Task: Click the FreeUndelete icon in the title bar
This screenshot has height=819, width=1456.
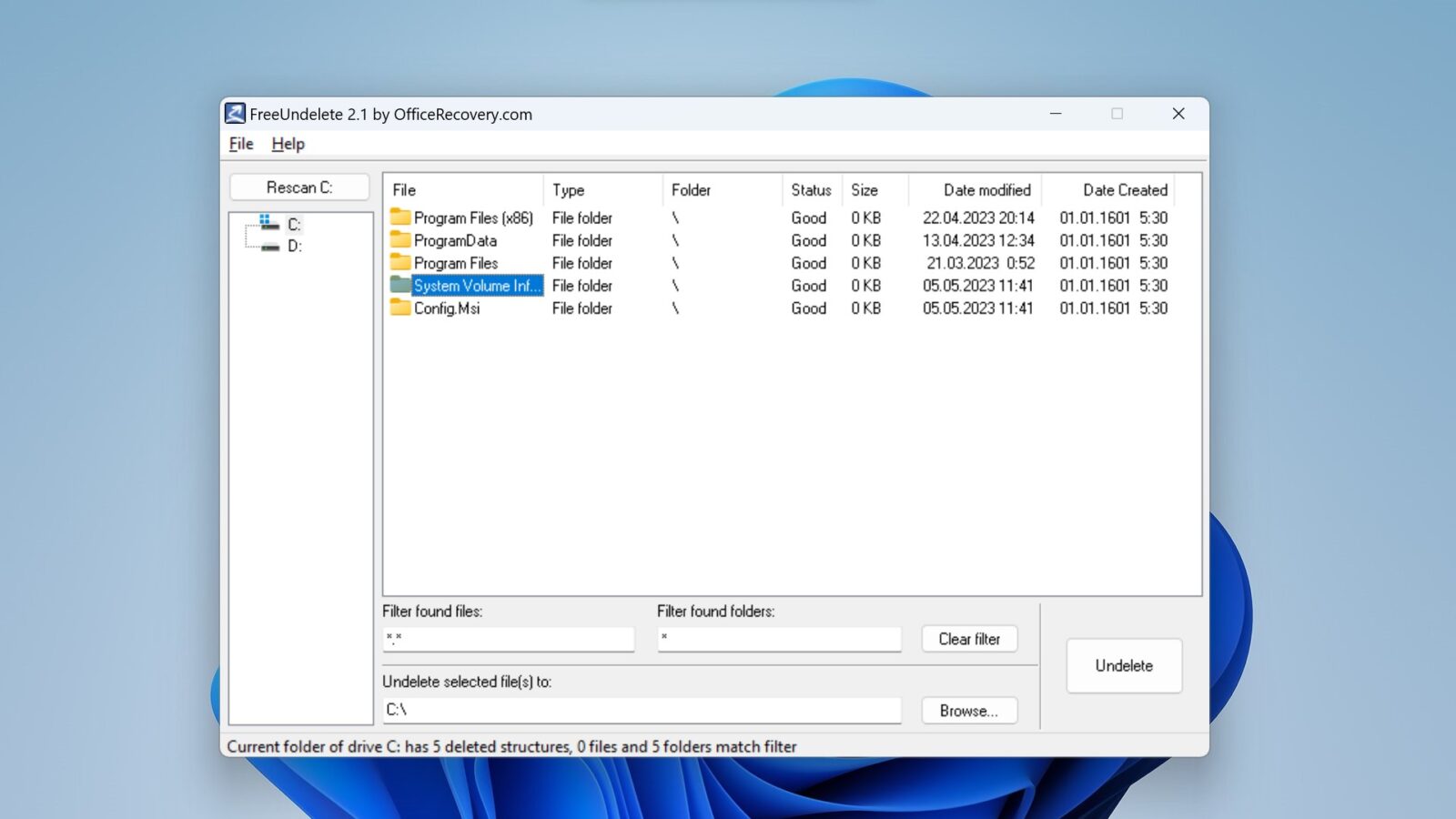Action: click(x=235, y=114)
